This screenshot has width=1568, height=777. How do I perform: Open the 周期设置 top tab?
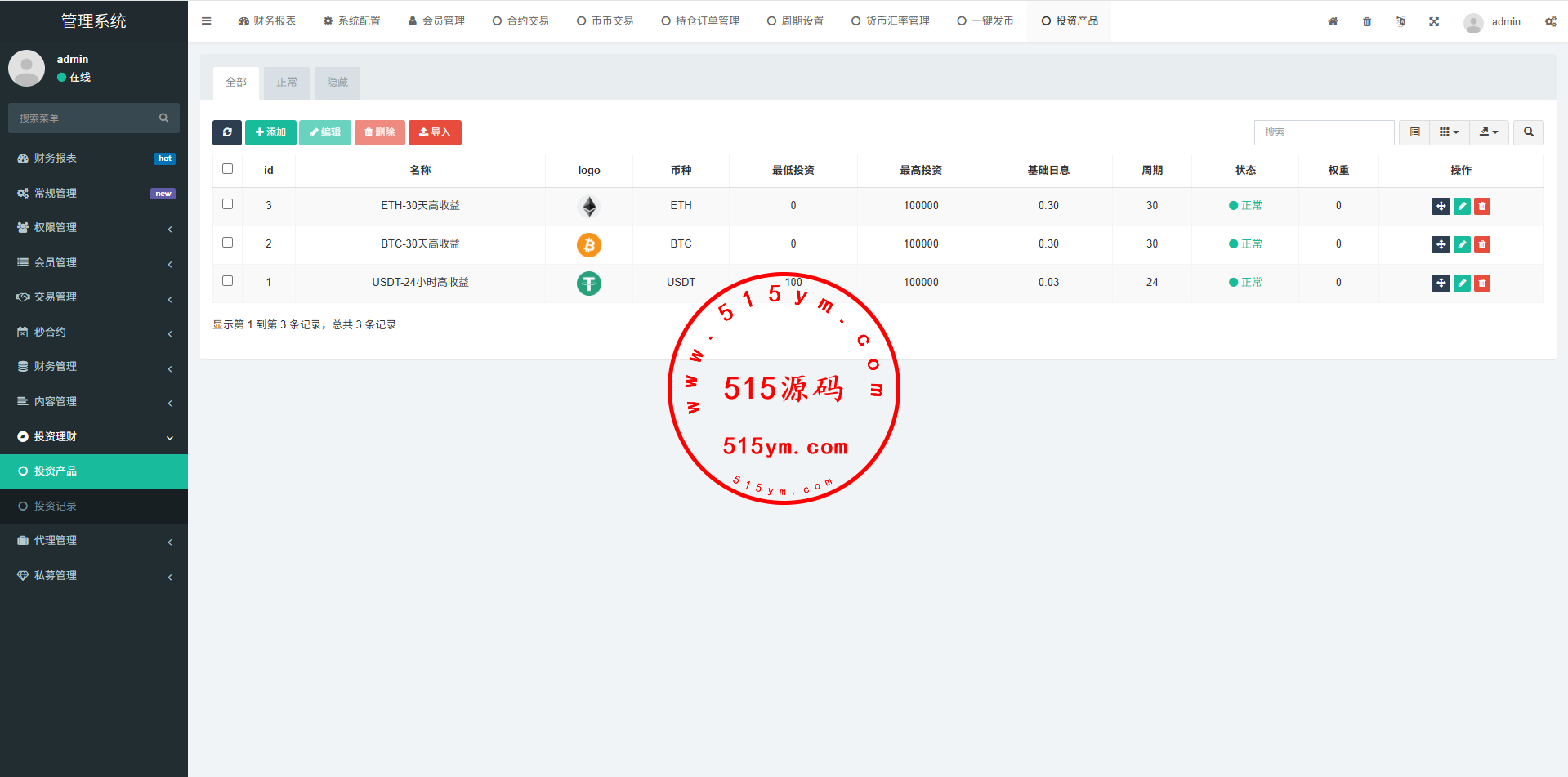point(795,21)
